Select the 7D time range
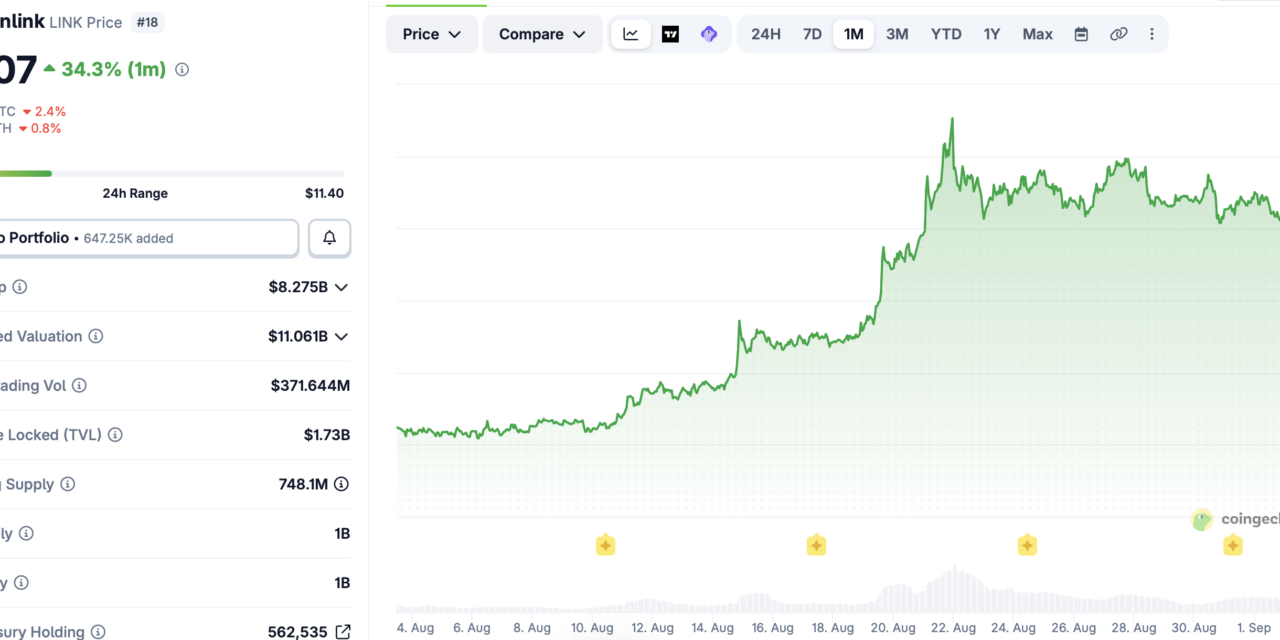 pos(812,34)
